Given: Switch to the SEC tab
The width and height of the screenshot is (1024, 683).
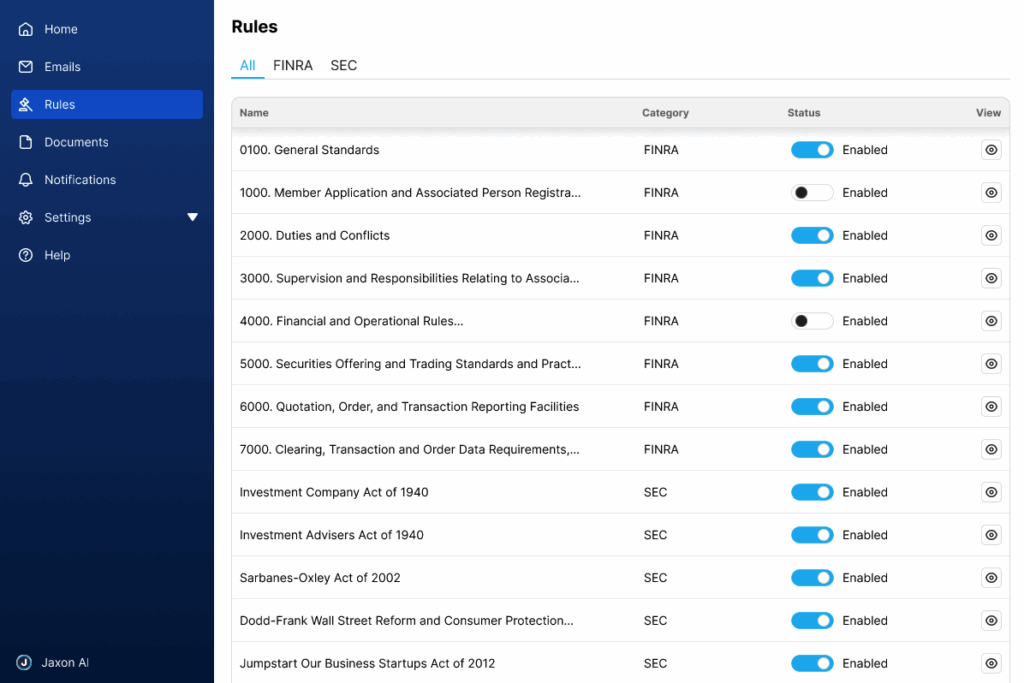Looking at the screenshot, I should [x=344, y=65].
